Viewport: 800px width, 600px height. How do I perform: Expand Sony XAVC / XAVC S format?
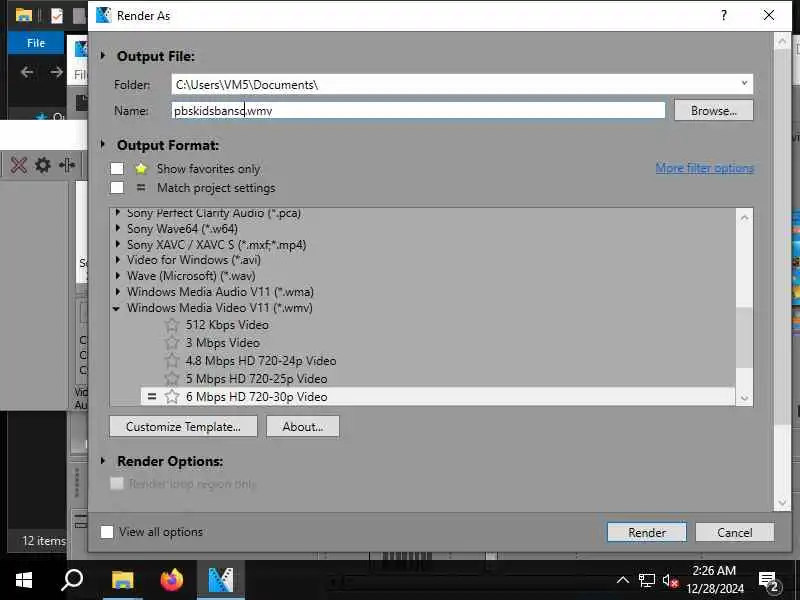point(118,244)
